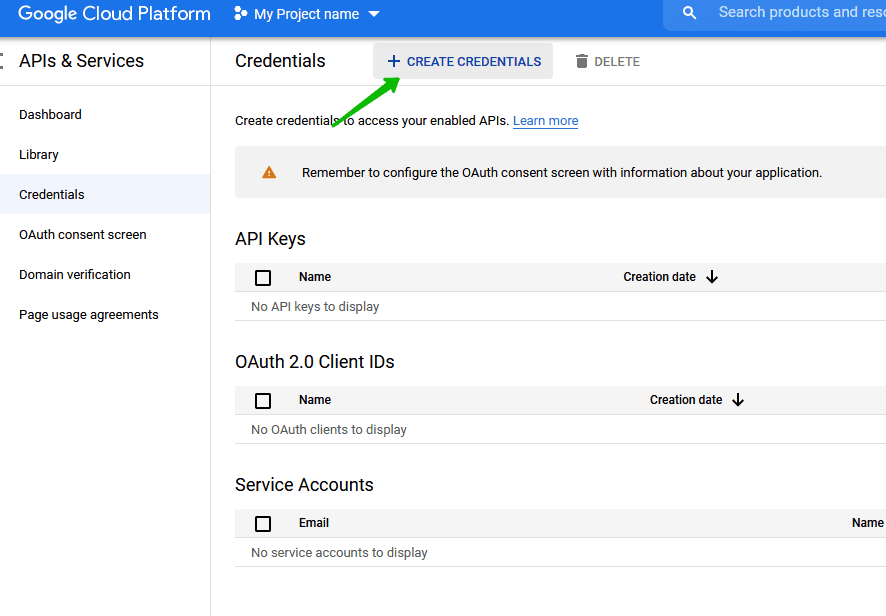Click the trash can Delete icon
The image size is (886, 616).
click(x=582, y=61)
